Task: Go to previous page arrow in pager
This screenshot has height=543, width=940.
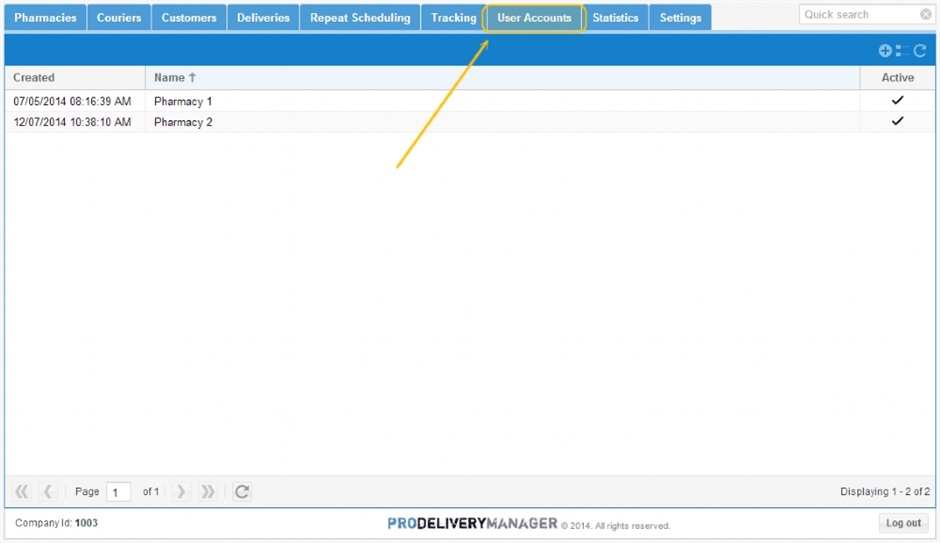Action: tap(48, 492)
